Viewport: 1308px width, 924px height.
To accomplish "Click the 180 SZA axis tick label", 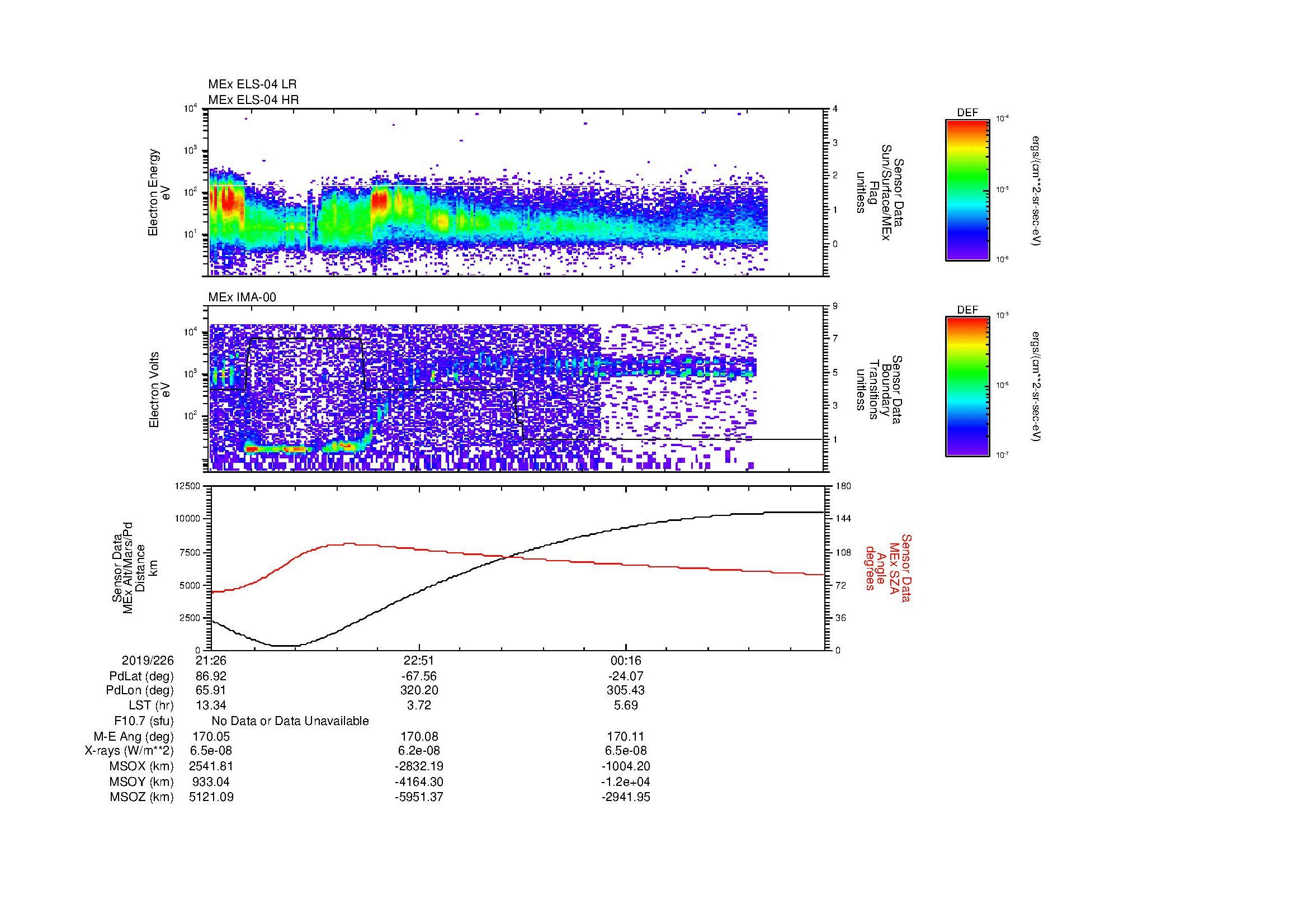I will coord(843,486).
